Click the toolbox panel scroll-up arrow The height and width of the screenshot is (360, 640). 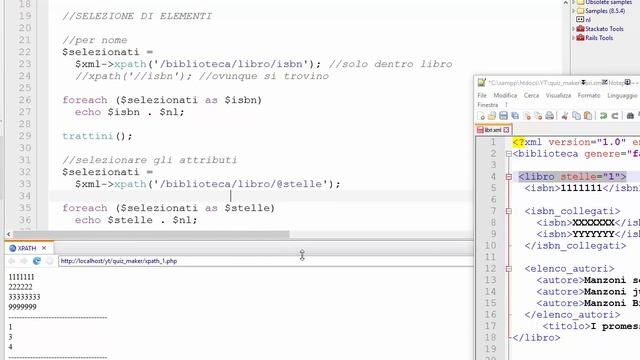pos(565,3)
